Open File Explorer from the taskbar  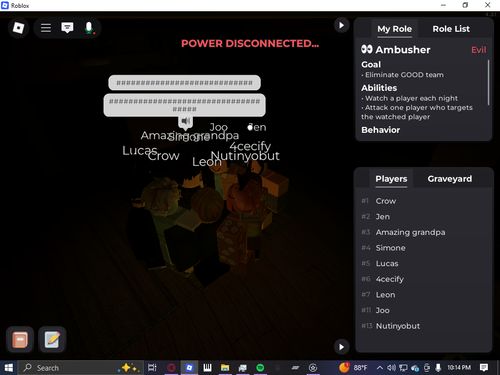pos(225,368)
